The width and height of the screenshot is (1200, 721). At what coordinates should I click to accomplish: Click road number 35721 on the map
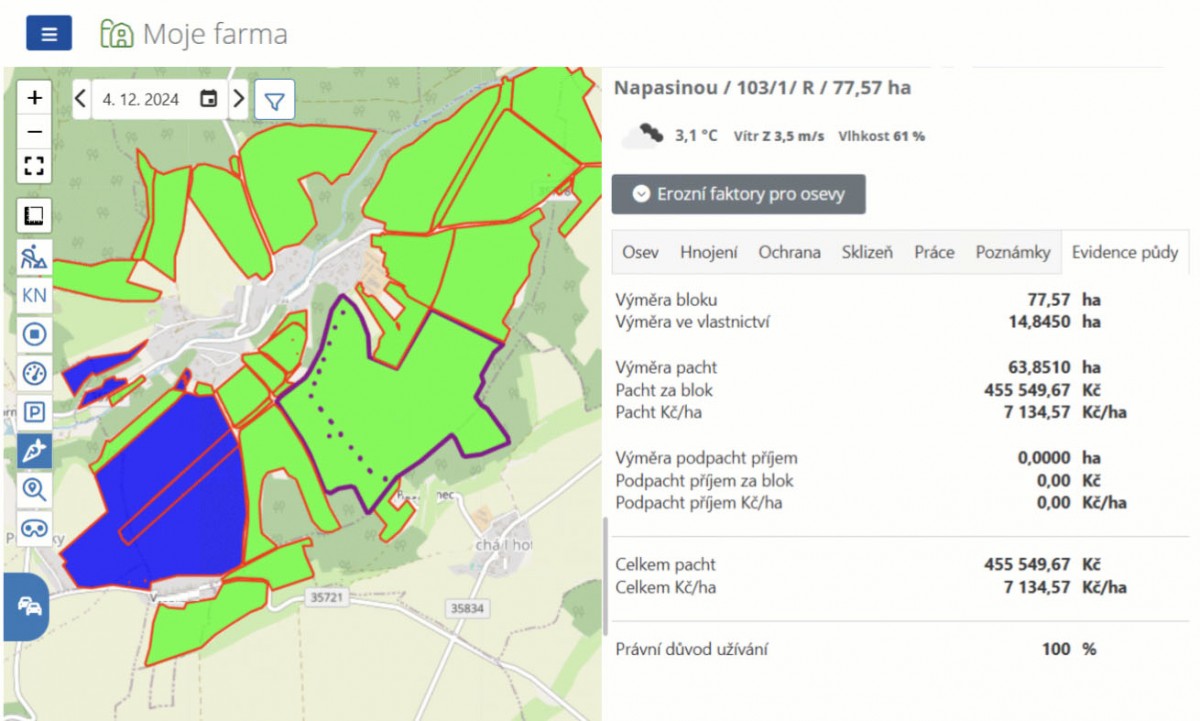[x=325, y=597]
